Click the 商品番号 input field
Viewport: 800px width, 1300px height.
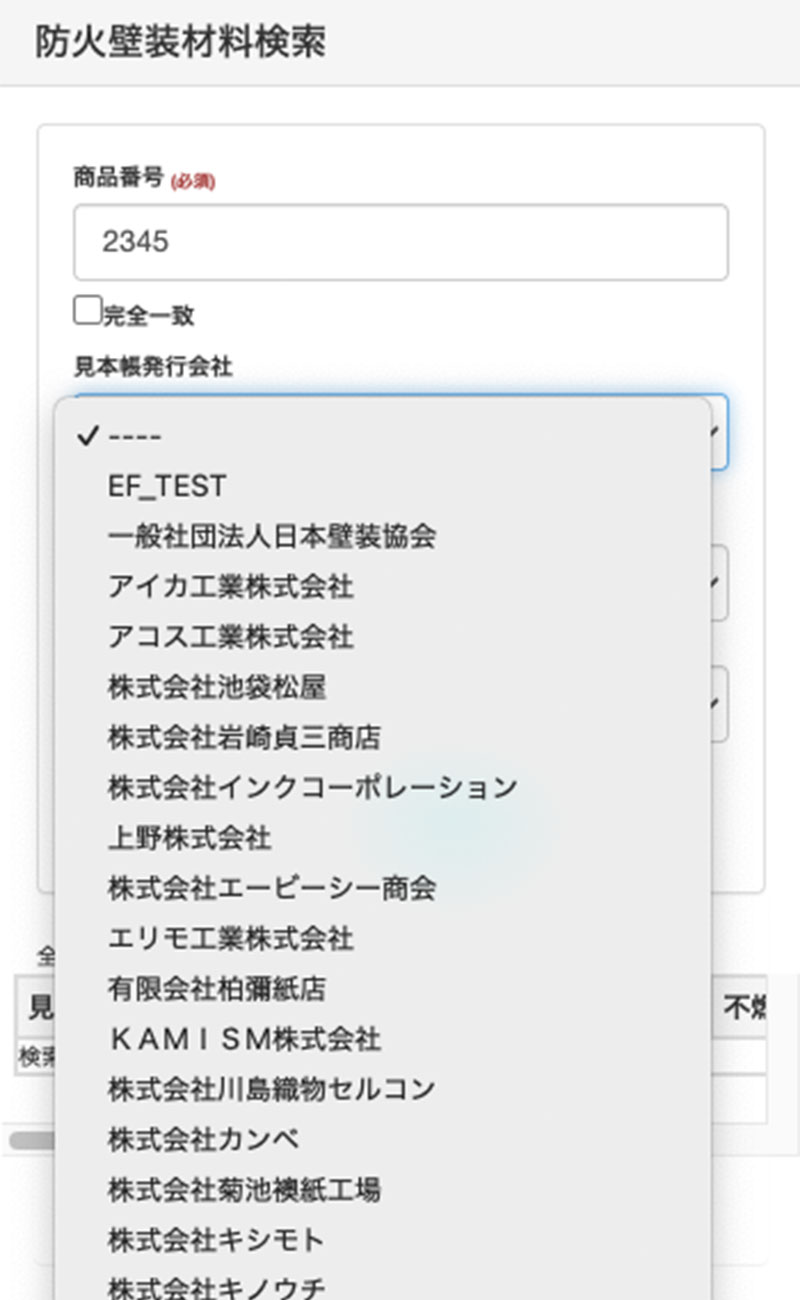point(400,242)
